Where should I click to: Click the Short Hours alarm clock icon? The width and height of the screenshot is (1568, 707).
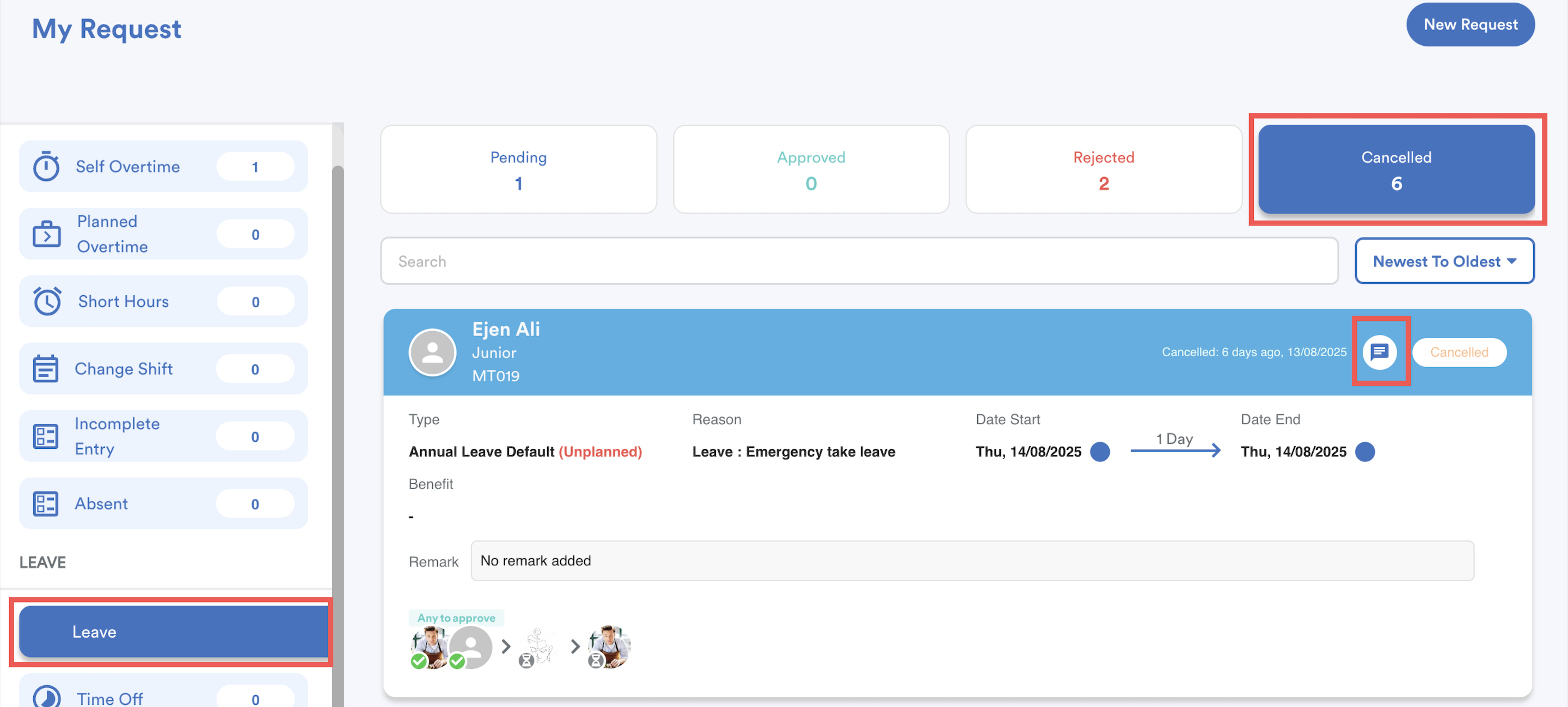47,301
